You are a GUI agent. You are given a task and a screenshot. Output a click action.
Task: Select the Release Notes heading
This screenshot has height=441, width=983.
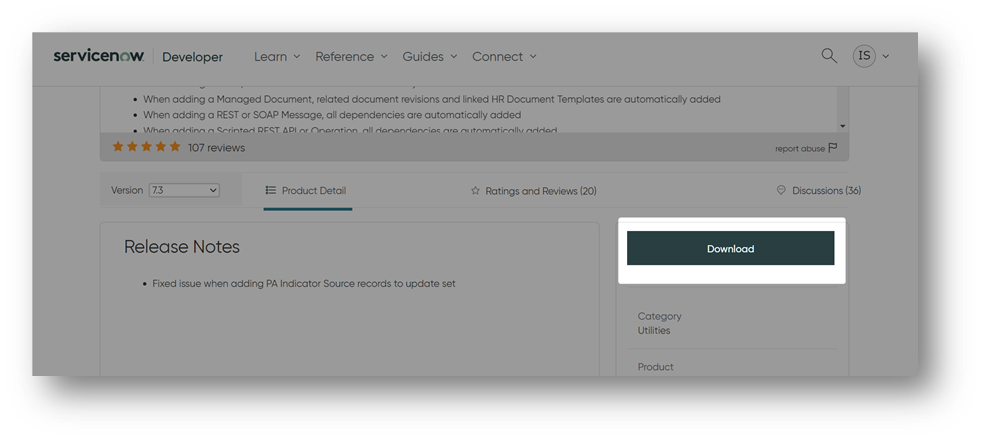point(182,247)
